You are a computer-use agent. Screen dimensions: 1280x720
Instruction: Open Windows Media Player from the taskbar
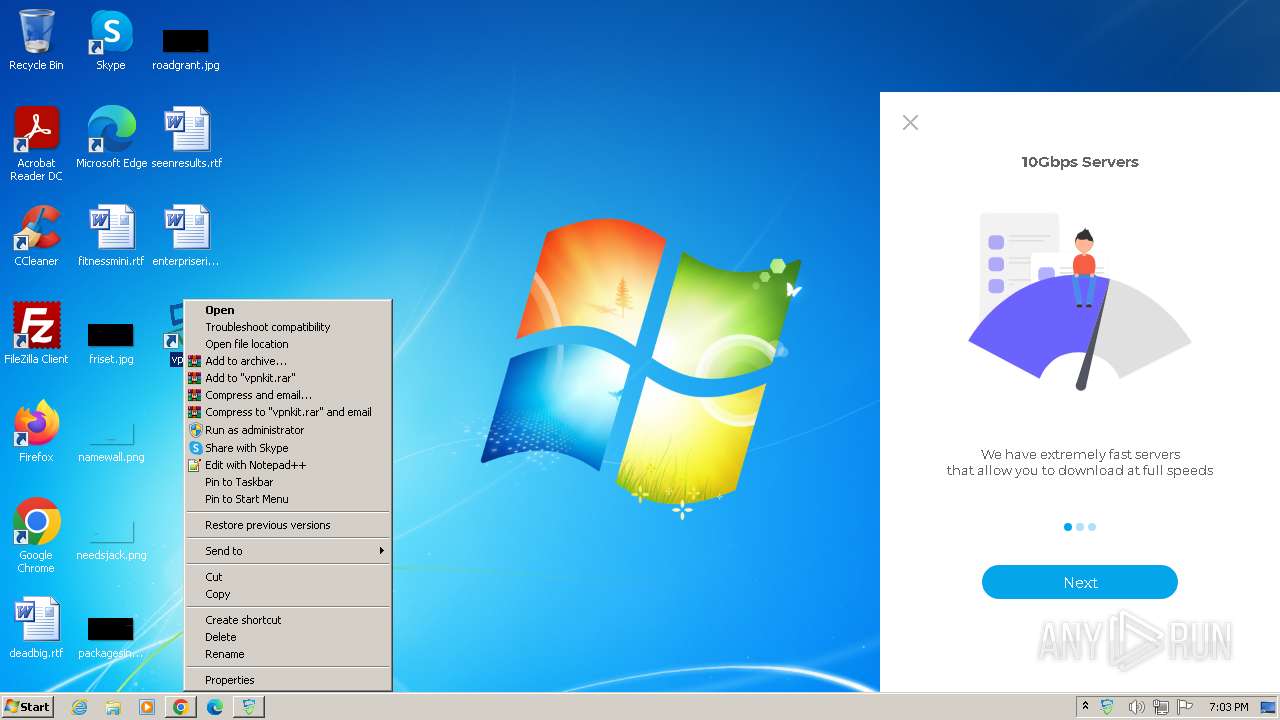tap(147, 707)
